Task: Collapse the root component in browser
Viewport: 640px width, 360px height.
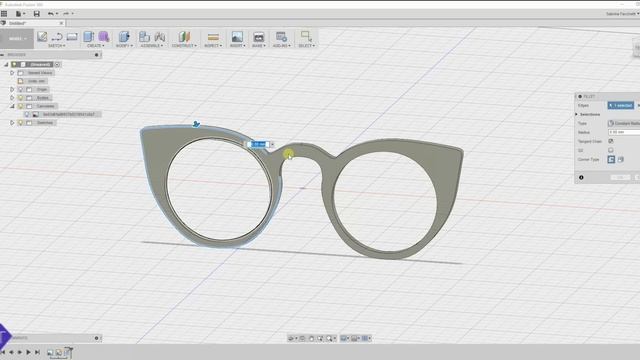Action: (x=6, y=64)
